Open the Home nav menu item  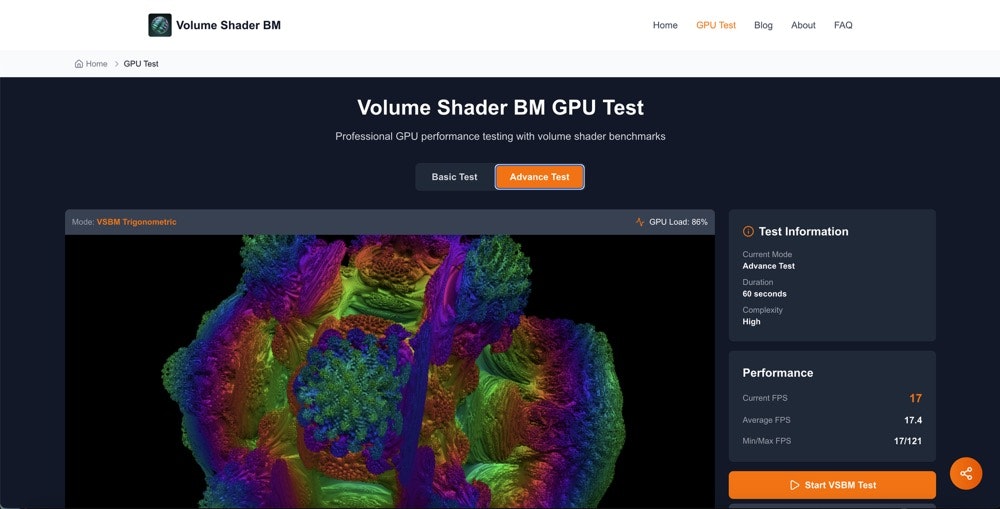[x=665, y=25]
